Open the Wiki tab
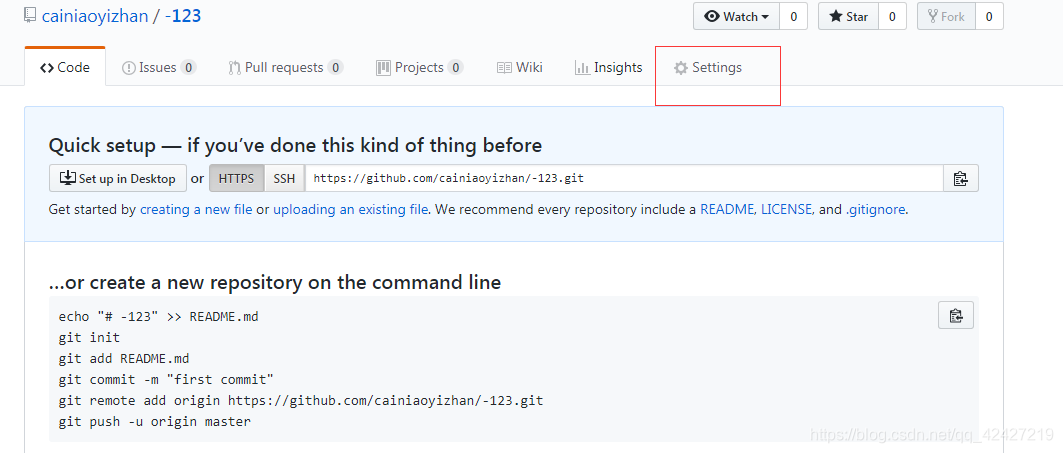1063x453 pixels. (x=520, y=67)
